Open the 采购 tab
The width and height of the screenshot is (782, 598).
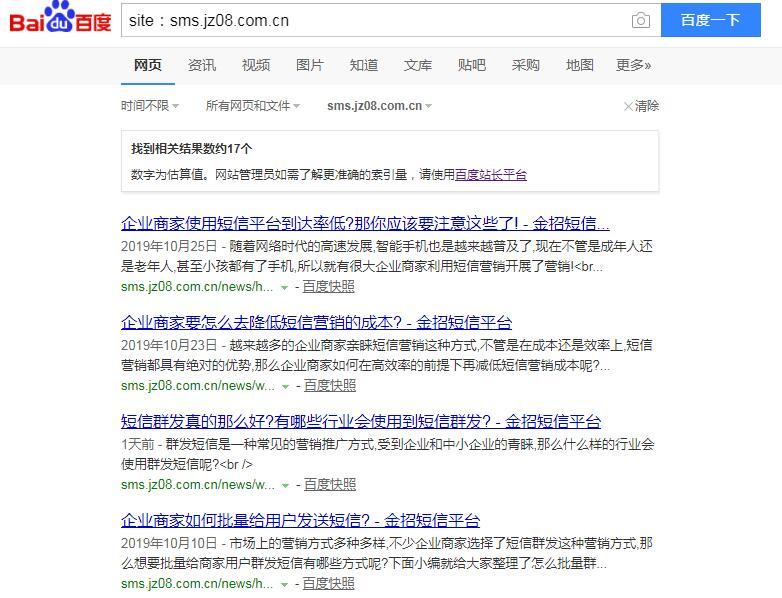pyautogui.click(x=526, y=65)
